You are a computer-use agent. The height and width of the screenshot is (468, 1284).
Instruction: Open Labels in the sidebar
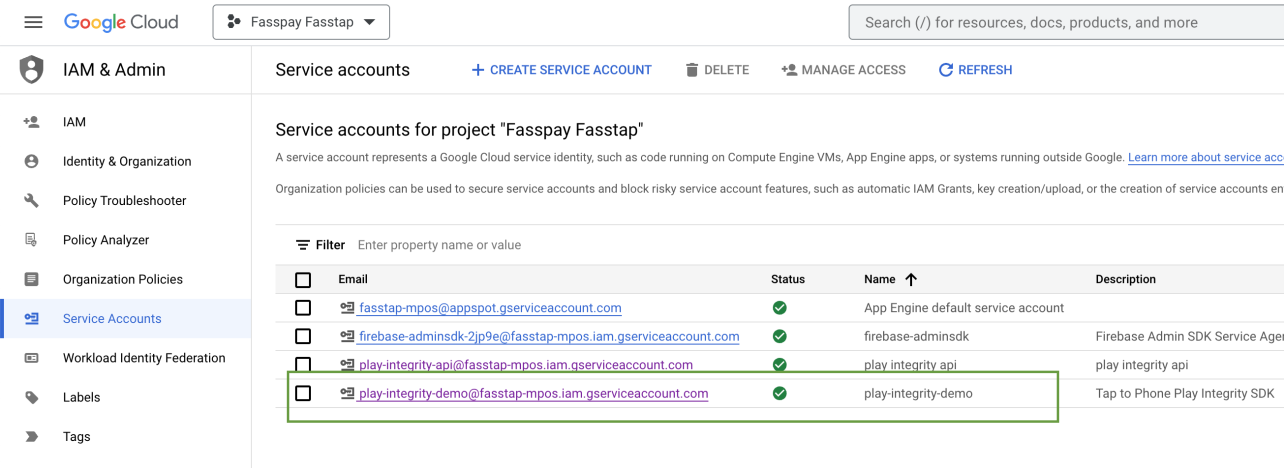coord(82,397)
